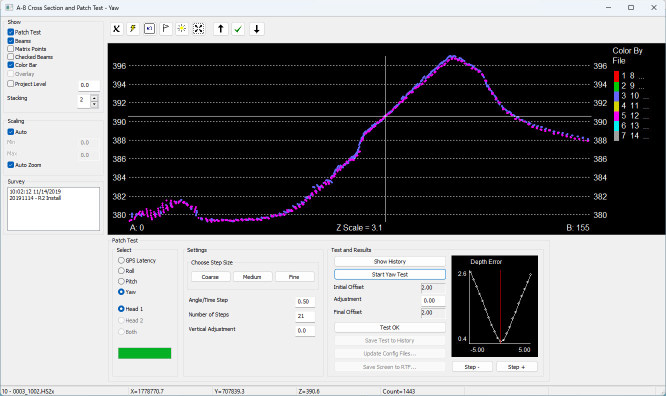666x396 pixels.
Task: Click the green status bar indicator
Action: [x=144, y=353]
